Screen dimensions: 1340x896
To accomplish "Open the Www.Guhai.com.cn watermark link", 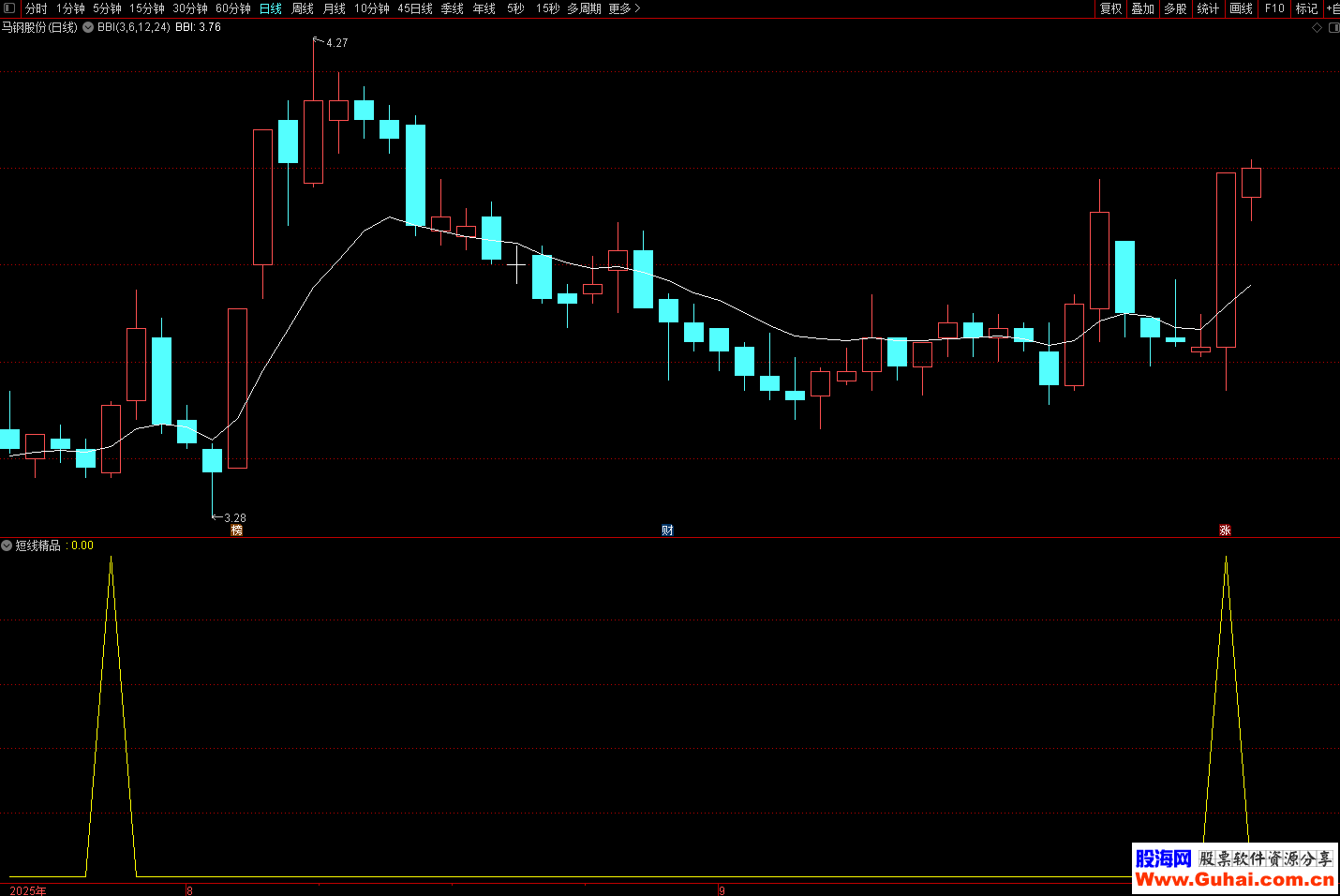I will [1234, 879].
